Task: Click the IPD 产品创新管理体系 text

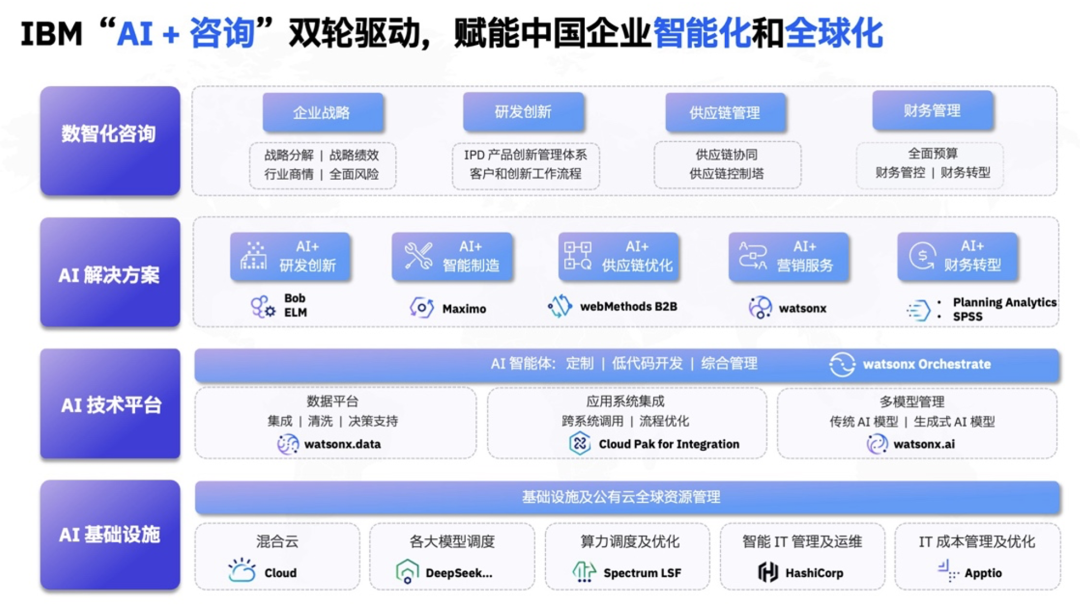Action: point(525,155)
